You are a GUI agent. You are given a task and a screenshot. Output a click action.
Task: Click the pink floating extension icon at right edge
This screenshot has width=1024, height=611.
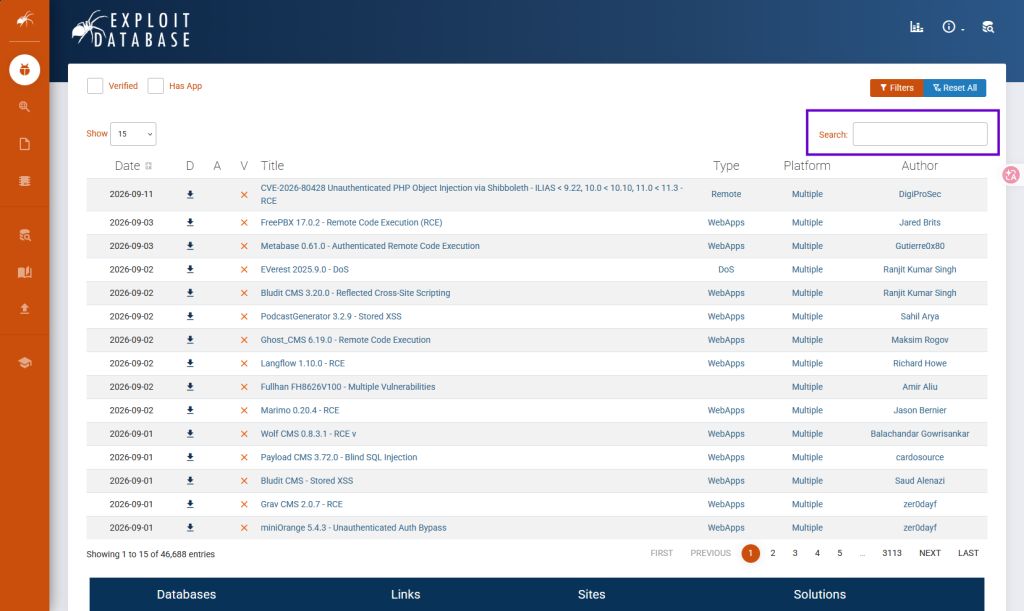point(1011,174)
